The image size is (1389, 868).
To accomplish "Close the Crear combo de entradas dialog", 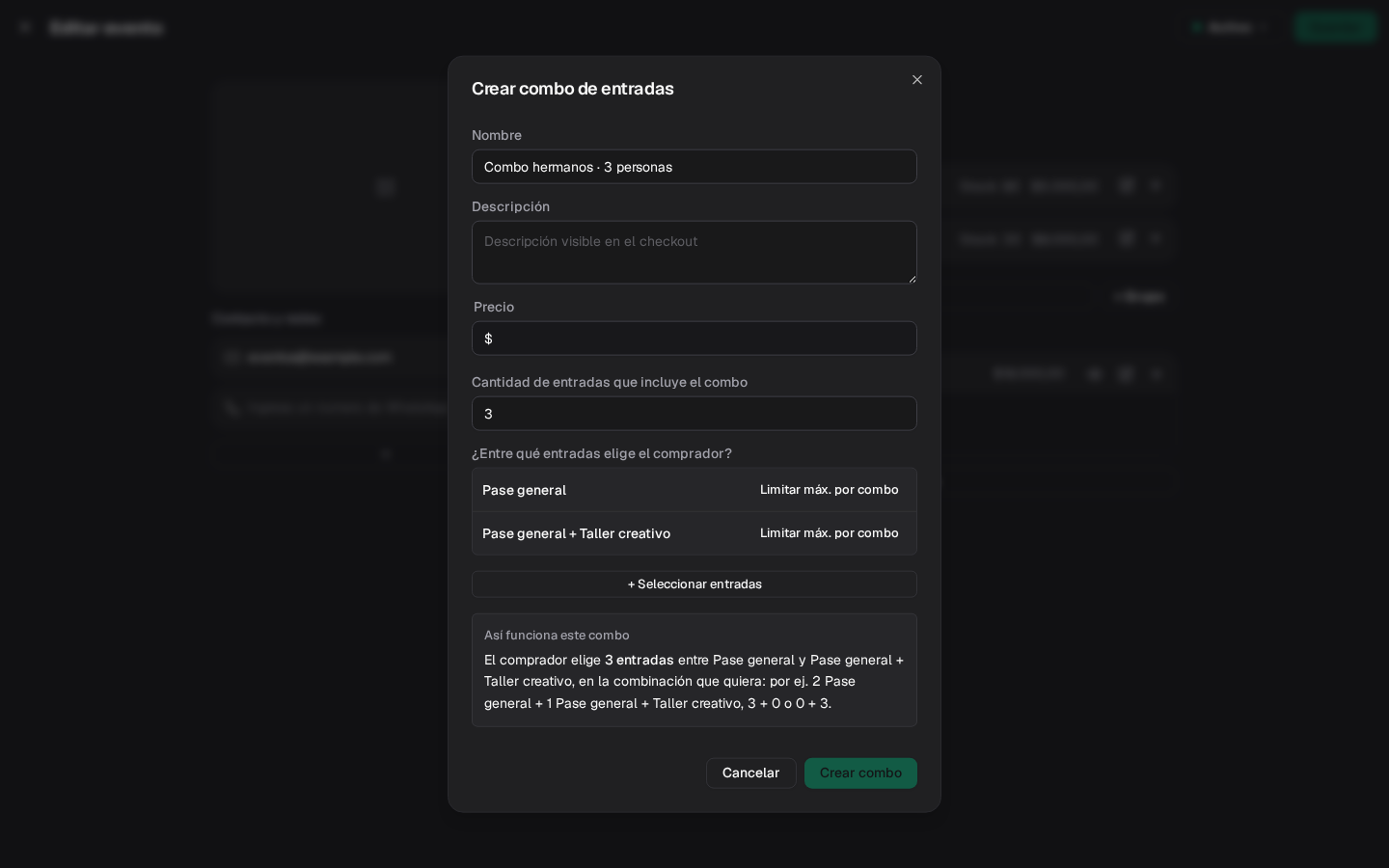I will [x=917, y=80].
